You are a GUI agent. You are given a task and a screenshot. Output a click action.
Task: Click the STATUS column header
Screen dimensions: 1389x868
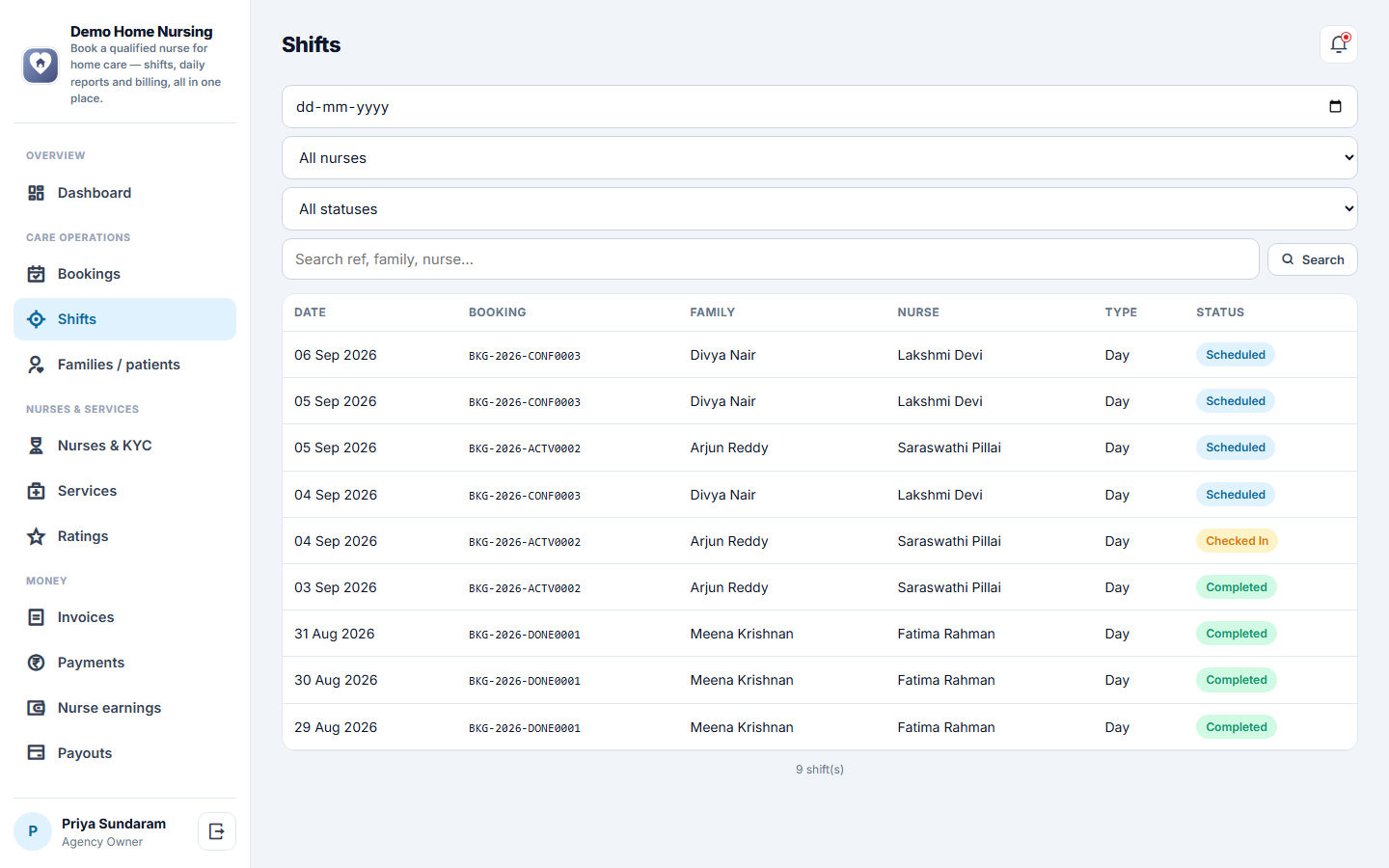tap(1220, 312)
